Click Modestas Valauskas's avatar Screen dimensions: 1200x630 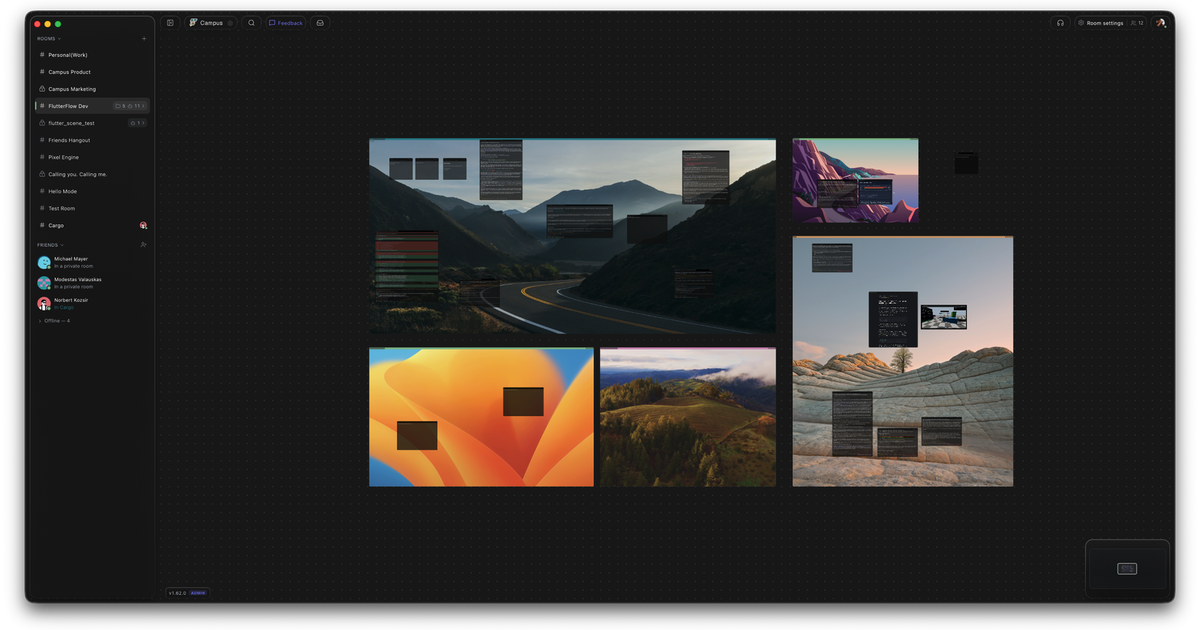coord(44,283)
